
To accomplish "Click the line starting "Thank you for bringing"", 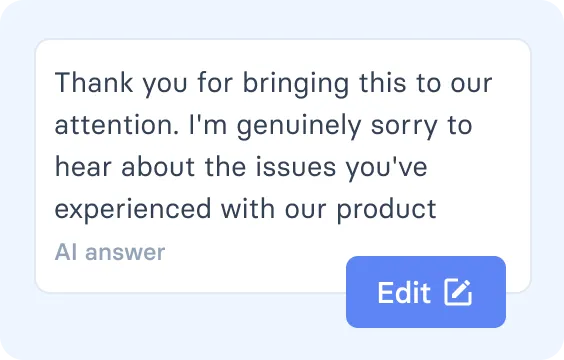I will click(273, 84).
